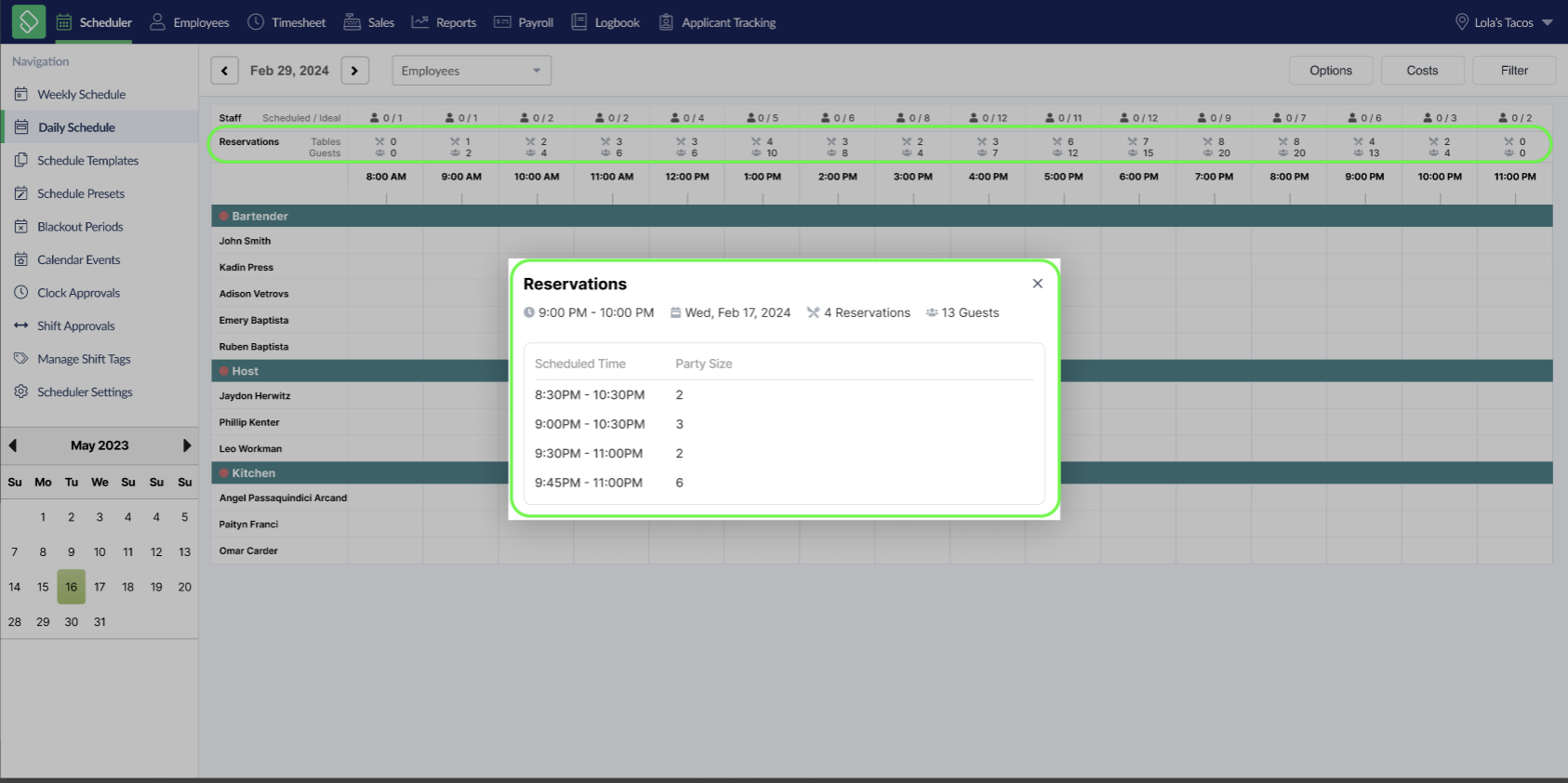Open Blackout Periods page
This screenshot has width=1568, height=783.
80,227
